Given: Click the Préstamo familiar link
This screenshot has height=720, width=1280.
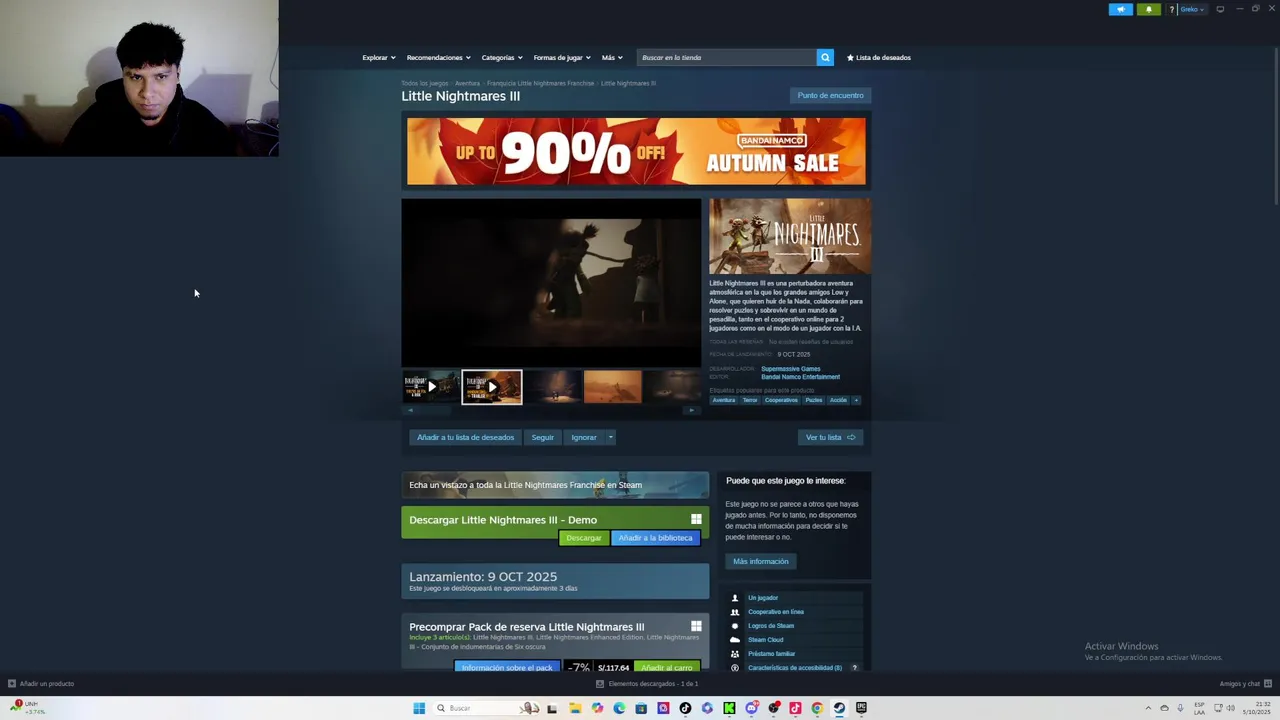Looking at the screenshot, I should click(x=771, y=654).
